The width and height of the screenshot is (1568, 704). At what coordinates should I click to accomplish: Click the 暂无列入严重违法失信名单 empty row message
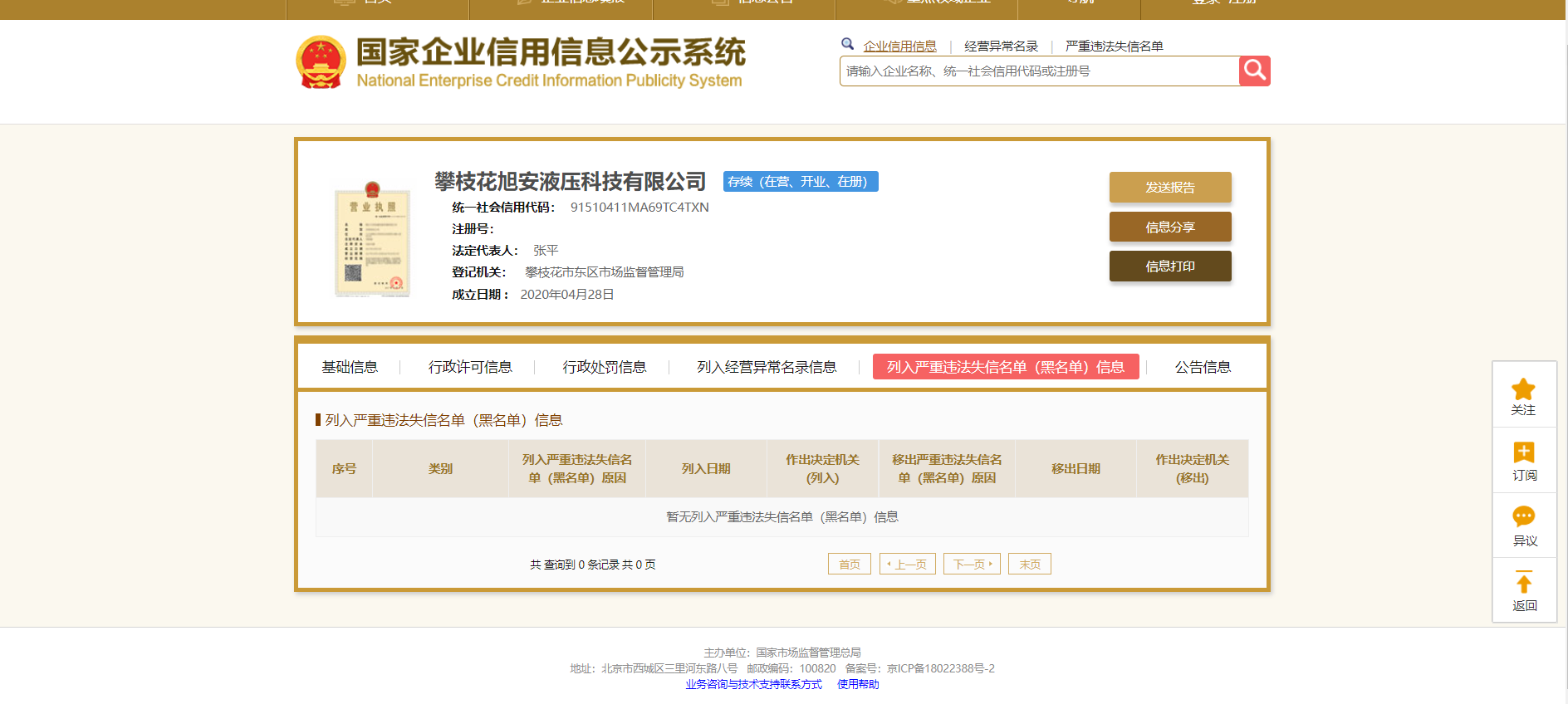782,516
